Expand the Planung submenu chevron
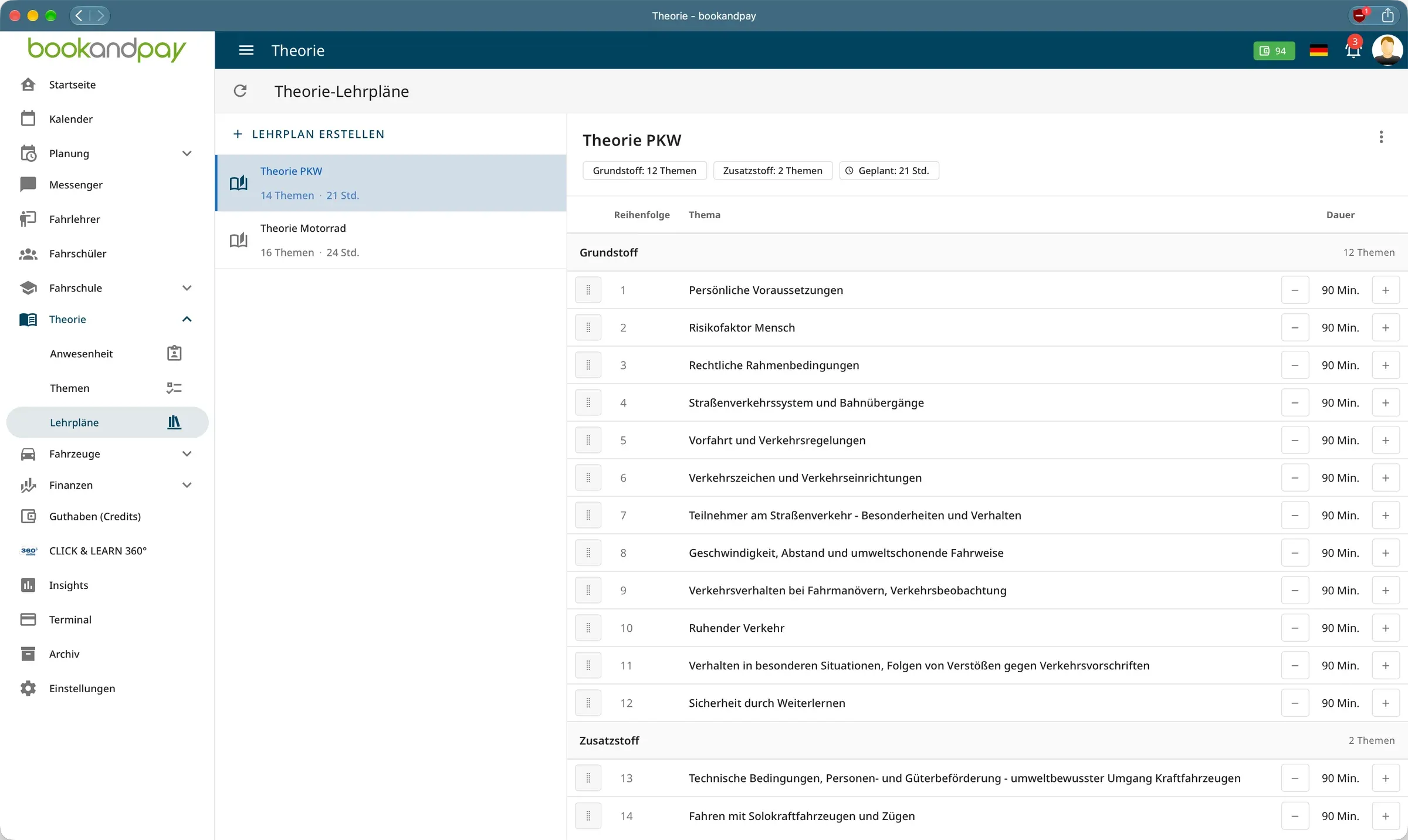This screenshot has height=840, width=1408. pos(187,153)
